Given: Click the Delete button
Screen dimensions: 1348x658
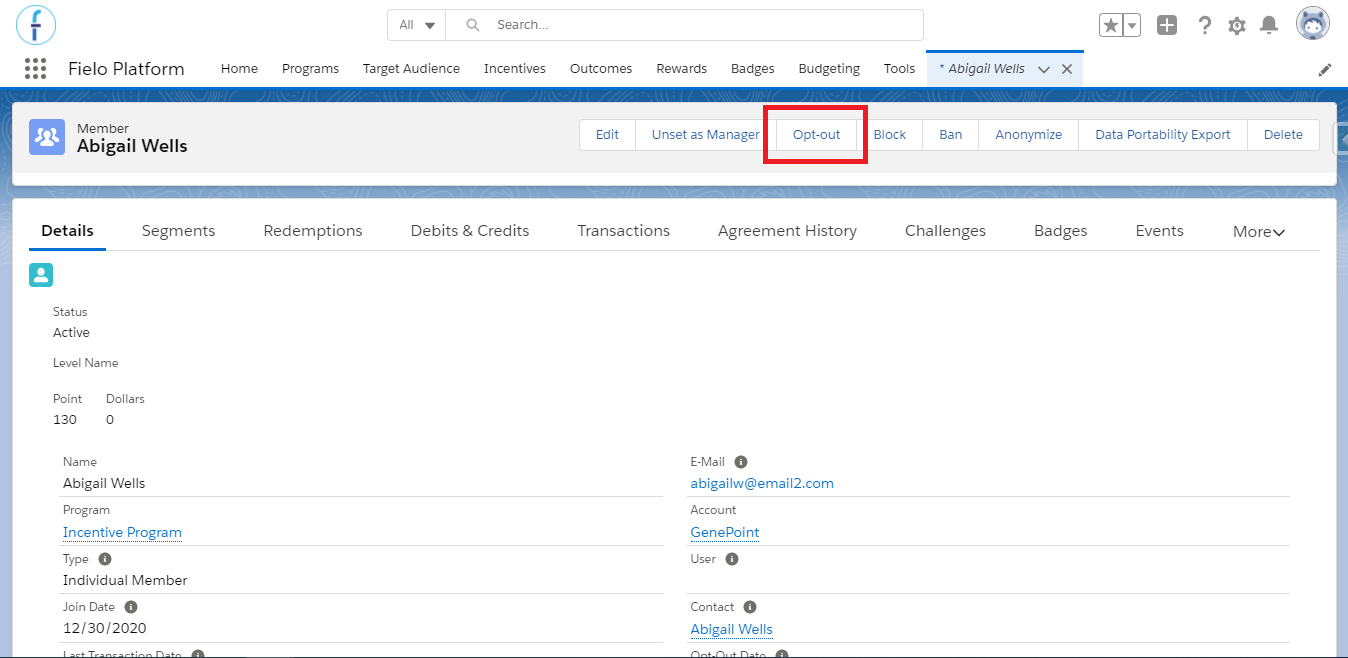Looking at the screenshot, I should click(1283, 135).
